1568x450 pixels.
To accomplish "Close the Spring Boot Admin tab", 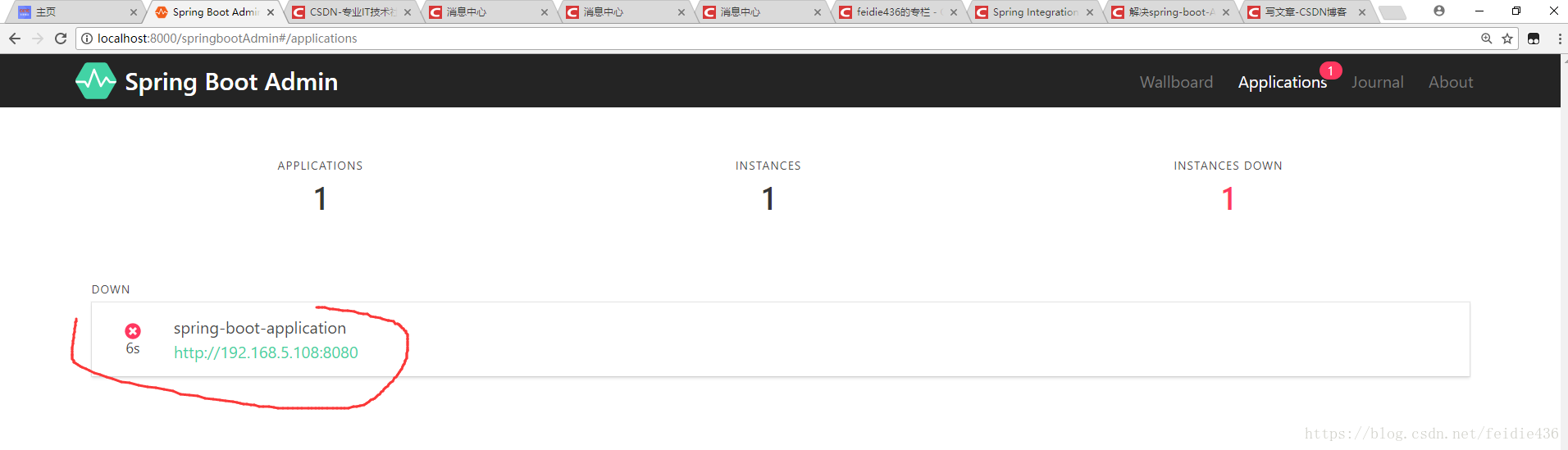I will click(x=271, y=12).
